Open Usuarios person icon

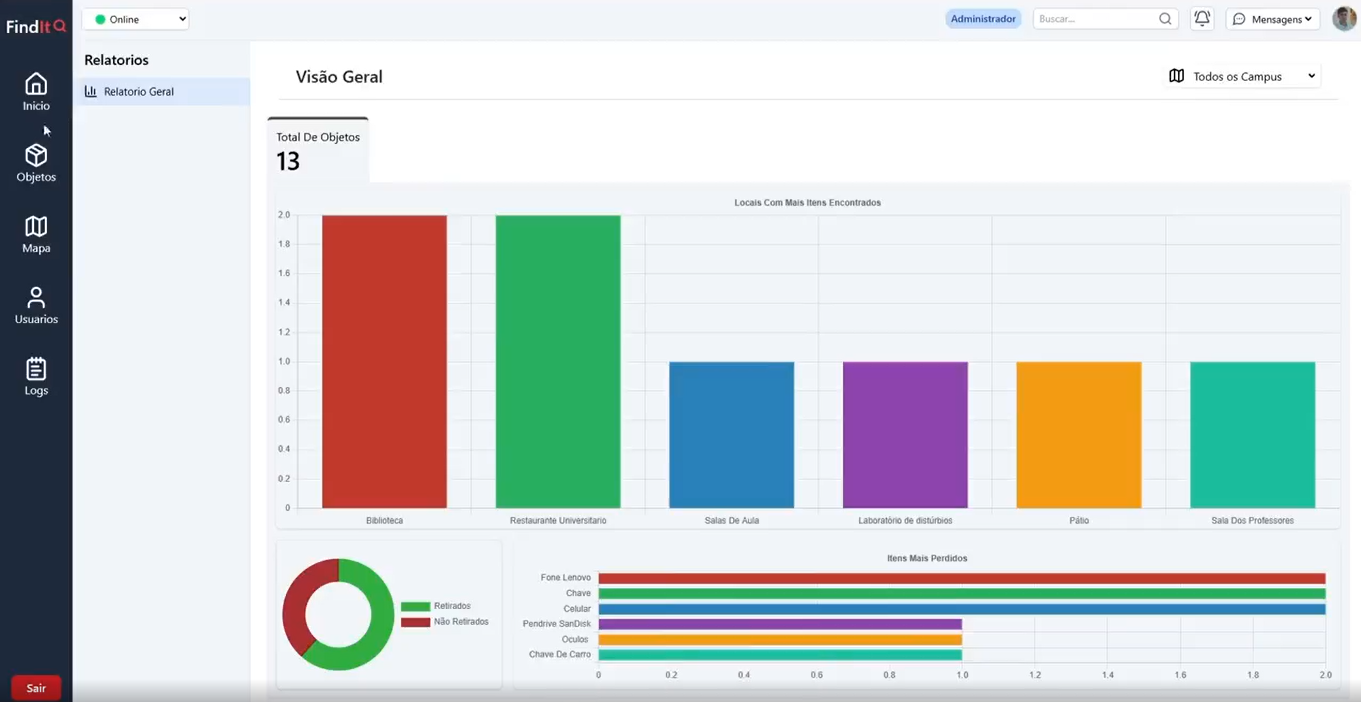coord(36,298)
